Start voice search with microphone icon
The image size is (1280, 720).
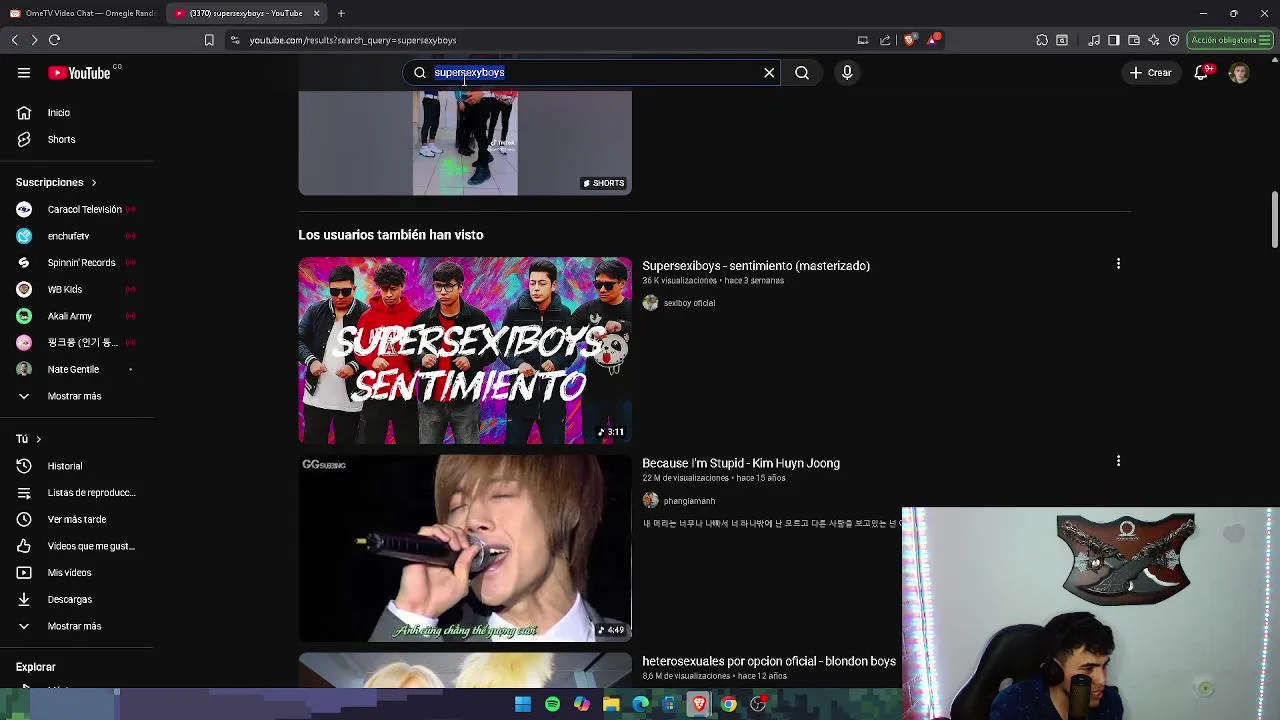[x=847, y=72]
